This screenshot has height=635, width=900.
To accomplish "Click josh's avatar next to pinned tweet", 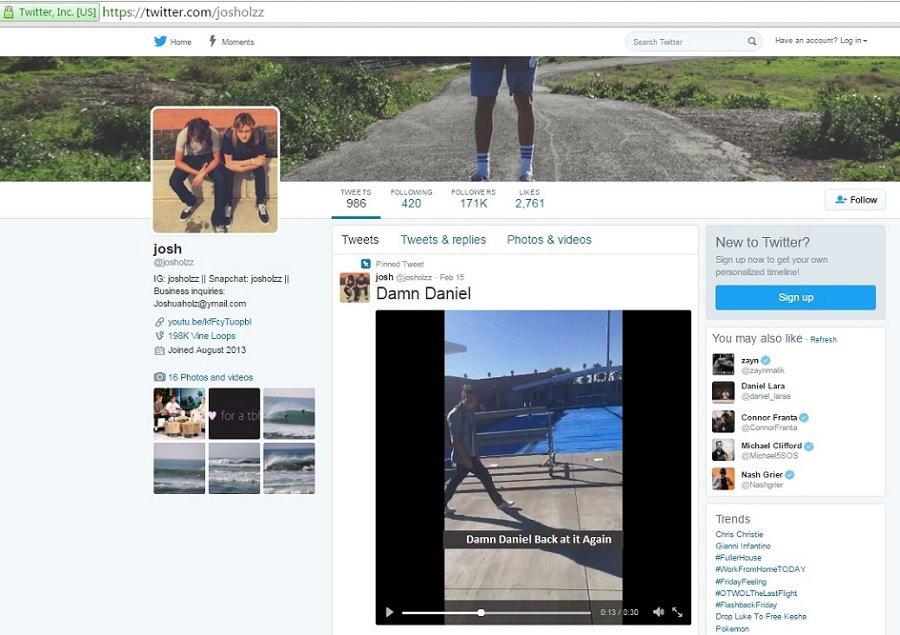I will click(354, 287).
